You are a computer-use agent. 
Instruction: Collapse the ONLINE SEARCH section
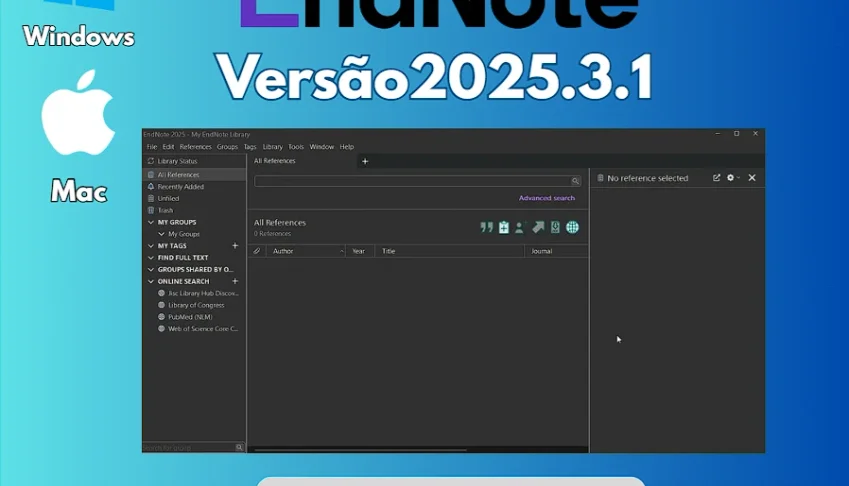[x=151, y=281]
